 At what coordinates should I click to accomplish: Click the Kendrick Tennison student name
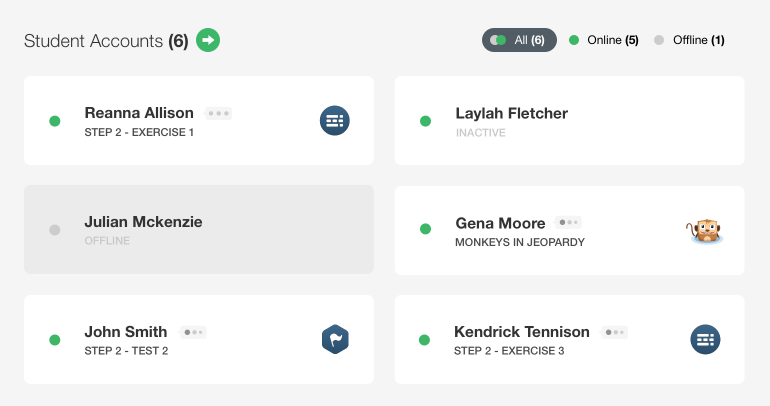[522, 332]
